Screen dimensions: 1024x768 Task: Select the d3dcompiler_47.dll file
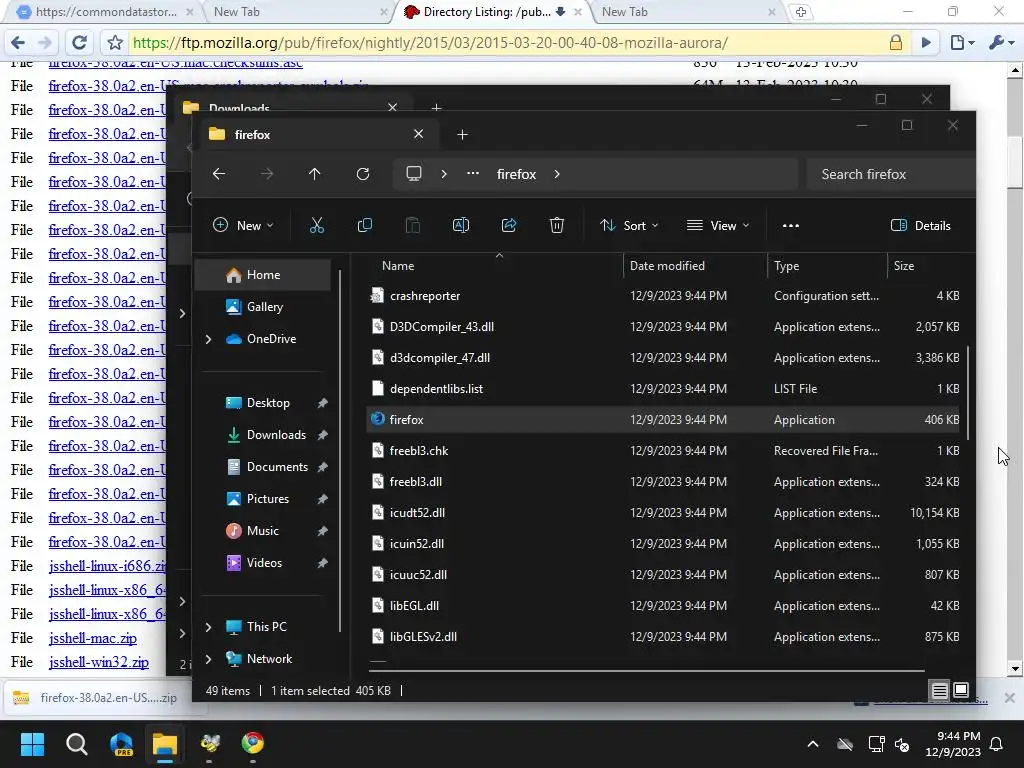[664, 358]
